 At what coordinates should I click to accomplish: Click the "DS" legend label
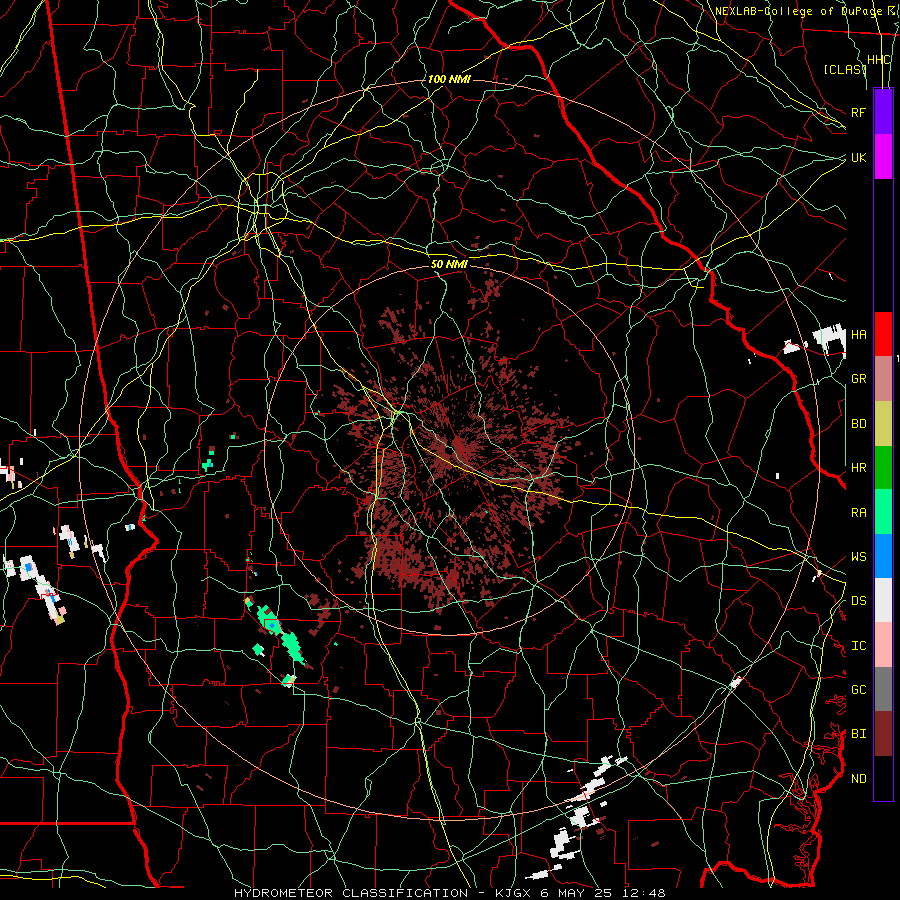[858, 601]
